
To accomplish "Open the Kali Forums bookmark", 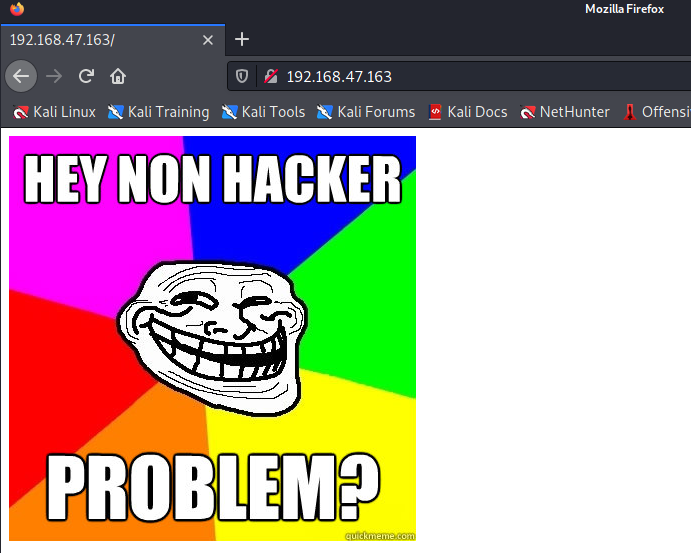I will [366, 112].
